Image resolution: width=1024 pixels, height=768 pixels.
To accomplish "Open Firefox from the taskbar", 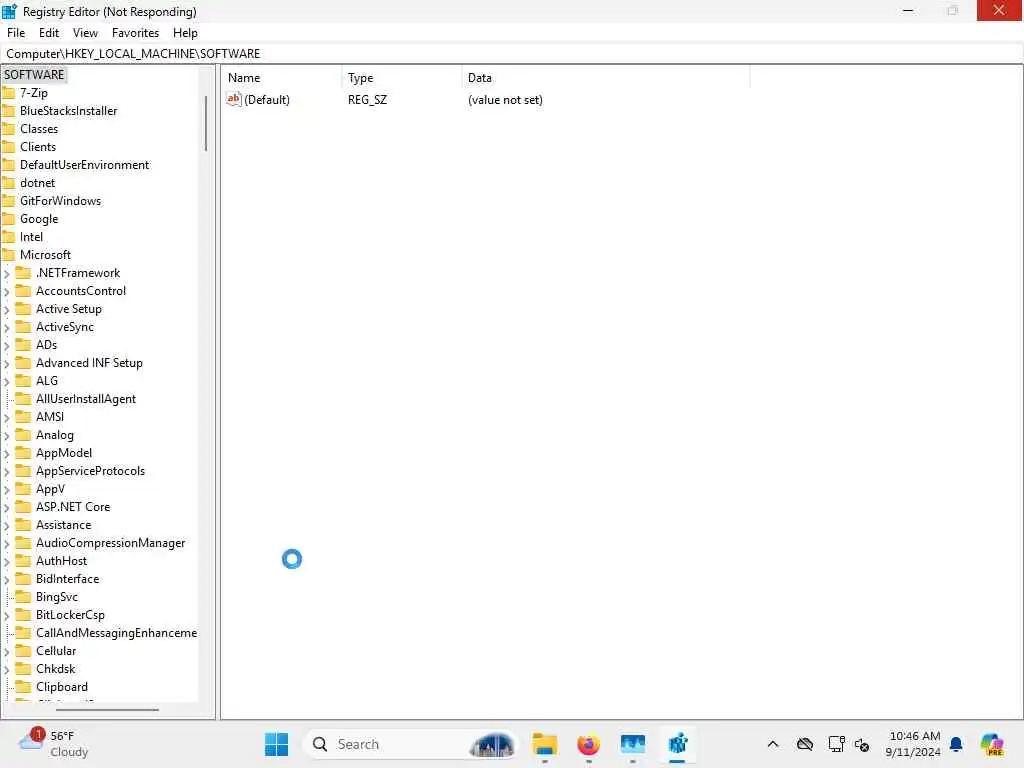I will (588, 744).
